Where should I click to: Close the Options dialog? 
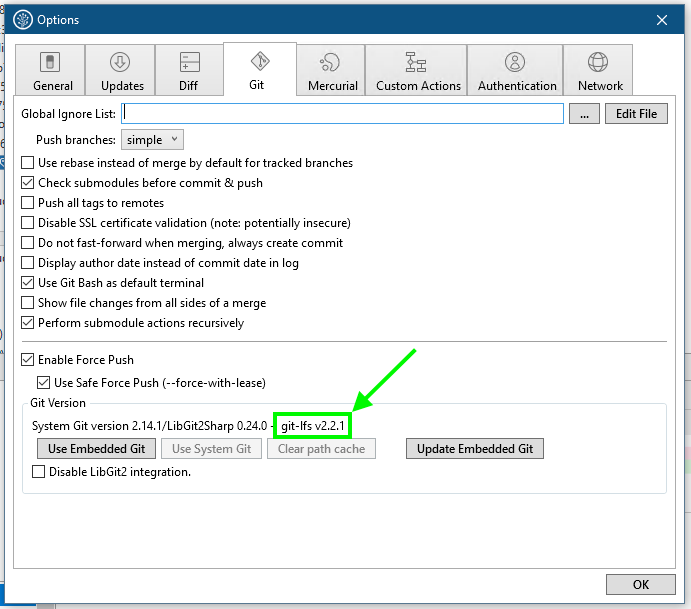(661, 20)
